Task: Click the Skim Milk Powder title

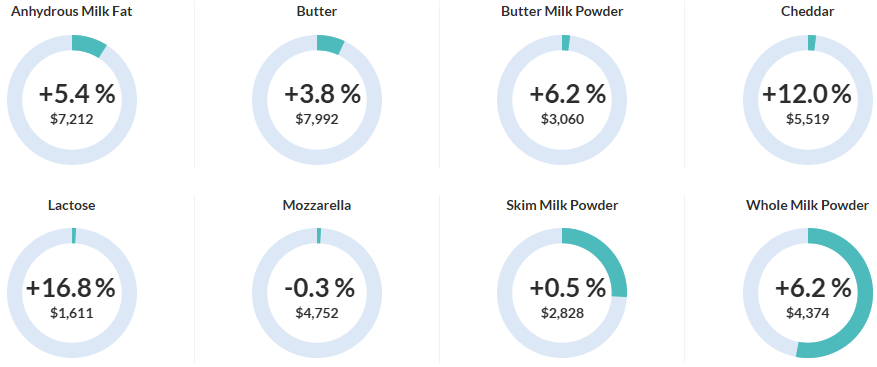Action: coord(562,205)
